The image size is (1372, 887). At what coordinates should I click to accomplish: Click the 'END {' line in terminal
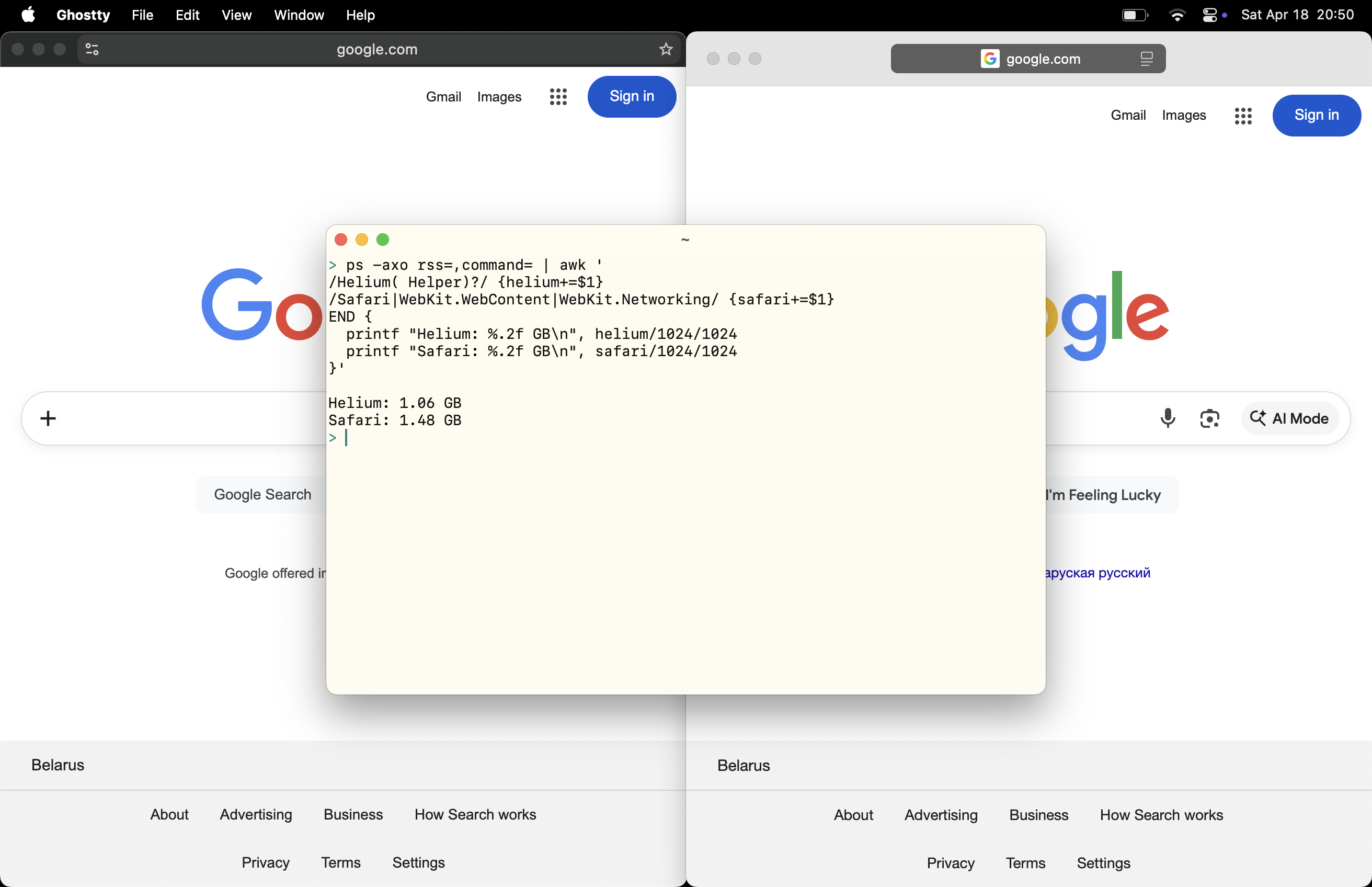[x=350, y=316]
